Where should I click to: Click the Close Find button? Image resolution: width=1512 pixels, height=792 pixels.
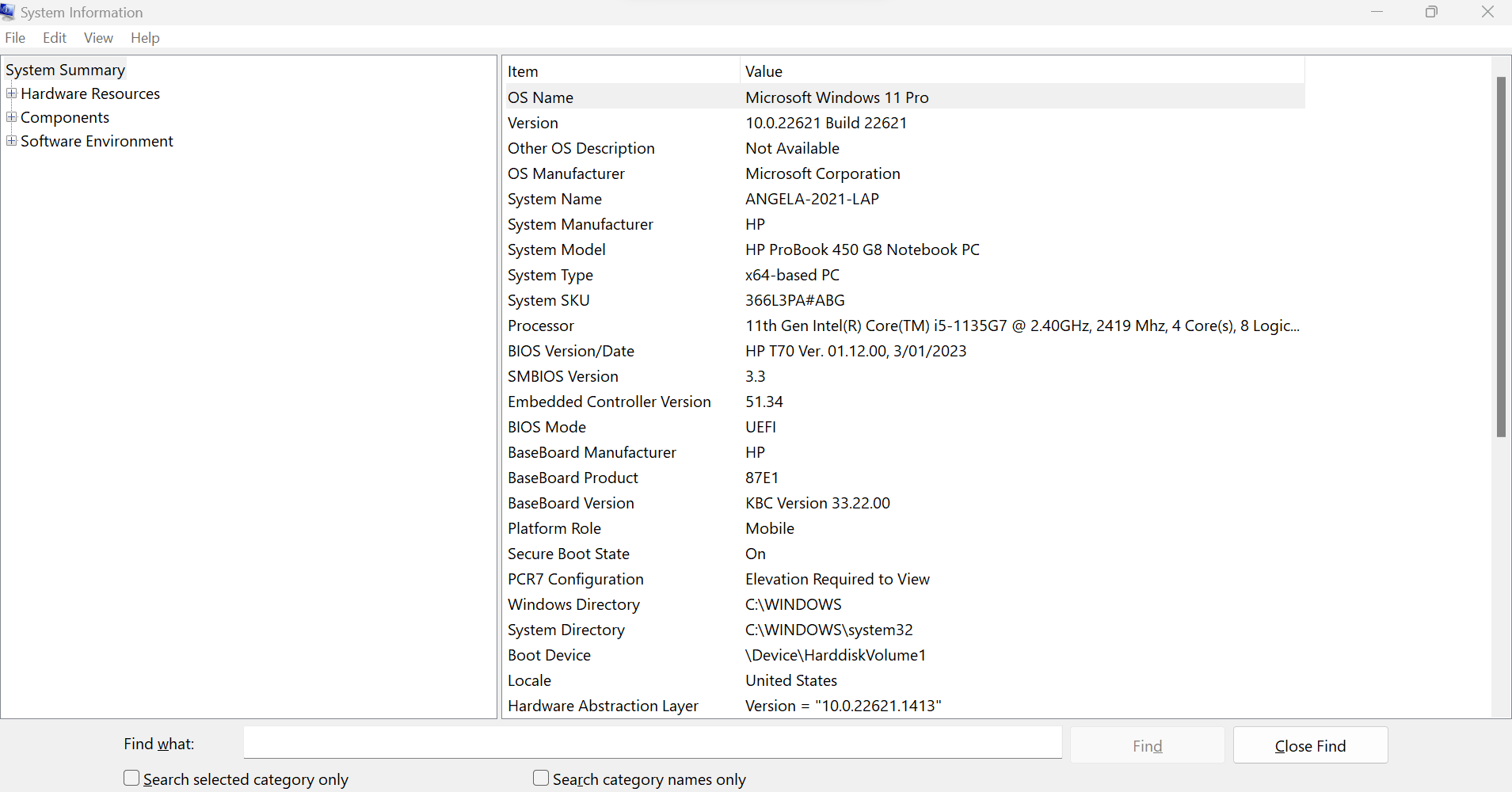(x=1310, y=745)
